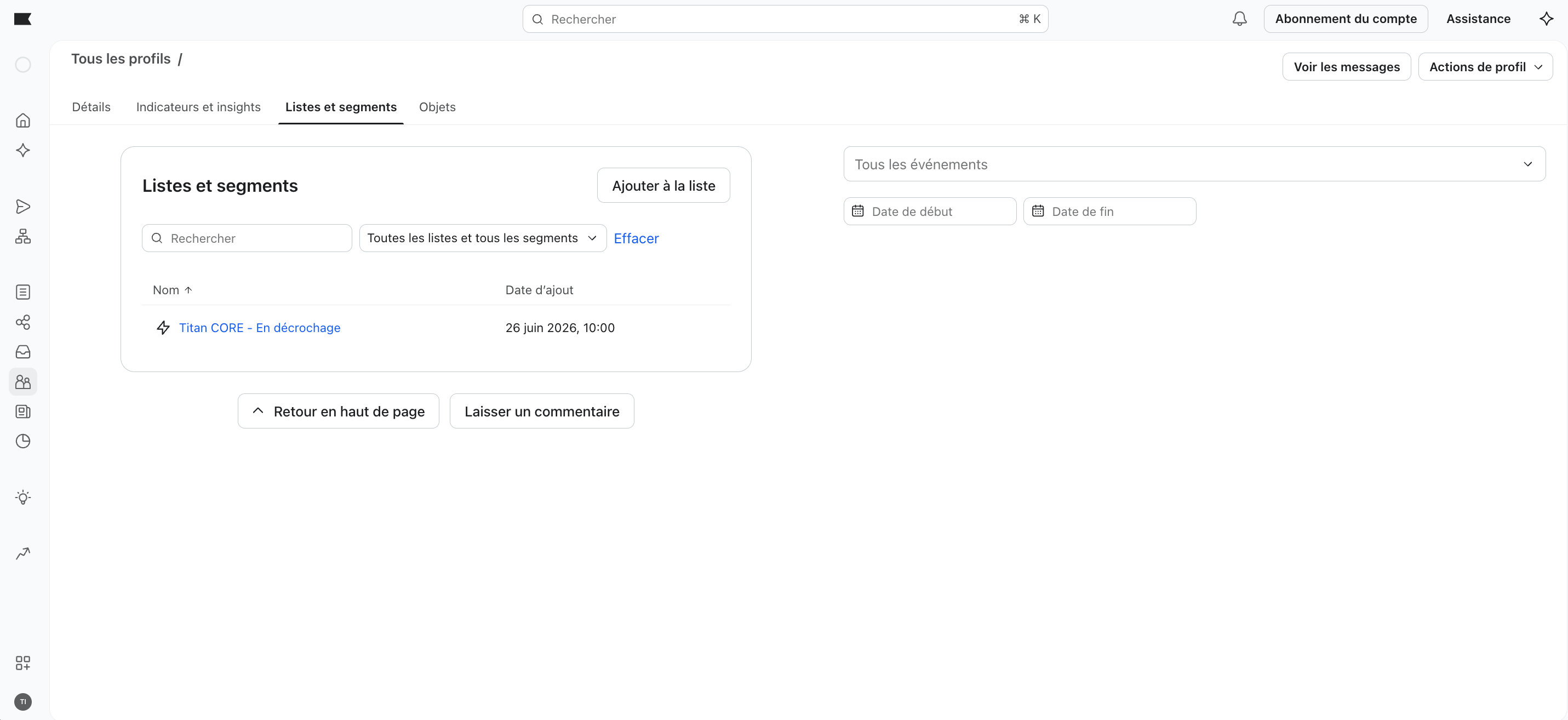Open the add integrations grid icon
The height and width of the screenshot is (720, 1568).
[x=23, y=663]
